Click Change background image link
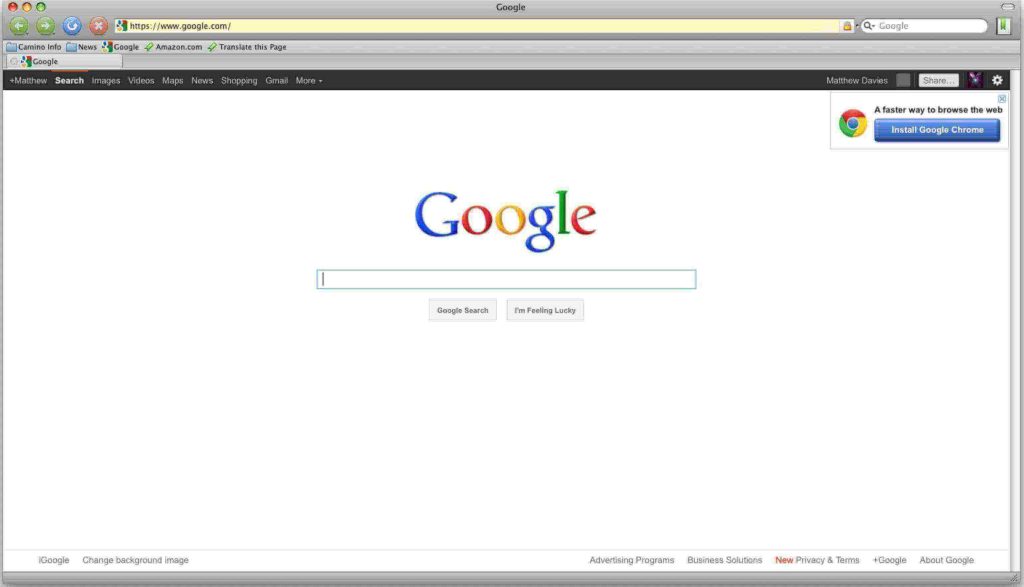Image resolution: width=1024 pixels, height=587 pixels. [135, 560]
